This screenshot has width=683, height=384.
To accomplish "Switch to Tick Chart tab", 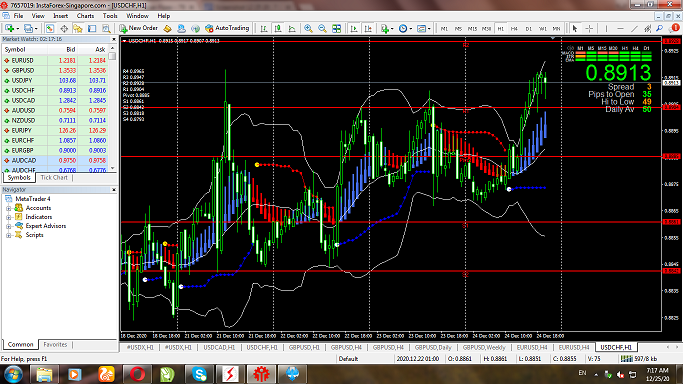I will pos(54,178).
